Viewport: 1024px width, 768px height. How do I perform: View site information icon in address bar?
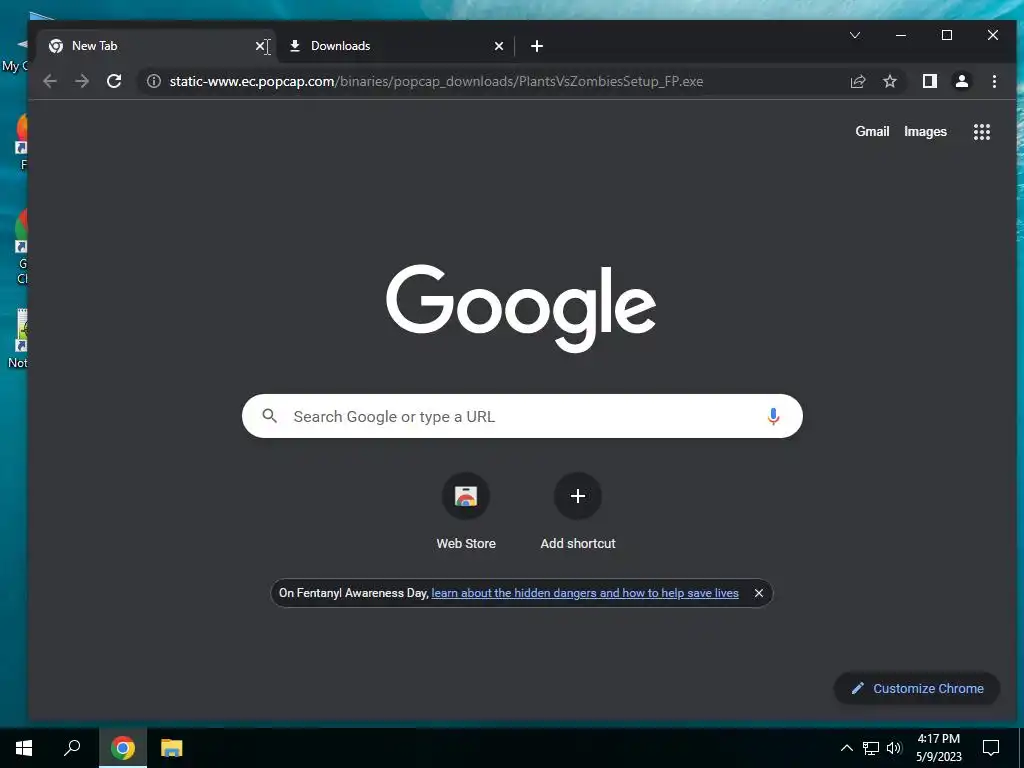(x=153, y=82)
